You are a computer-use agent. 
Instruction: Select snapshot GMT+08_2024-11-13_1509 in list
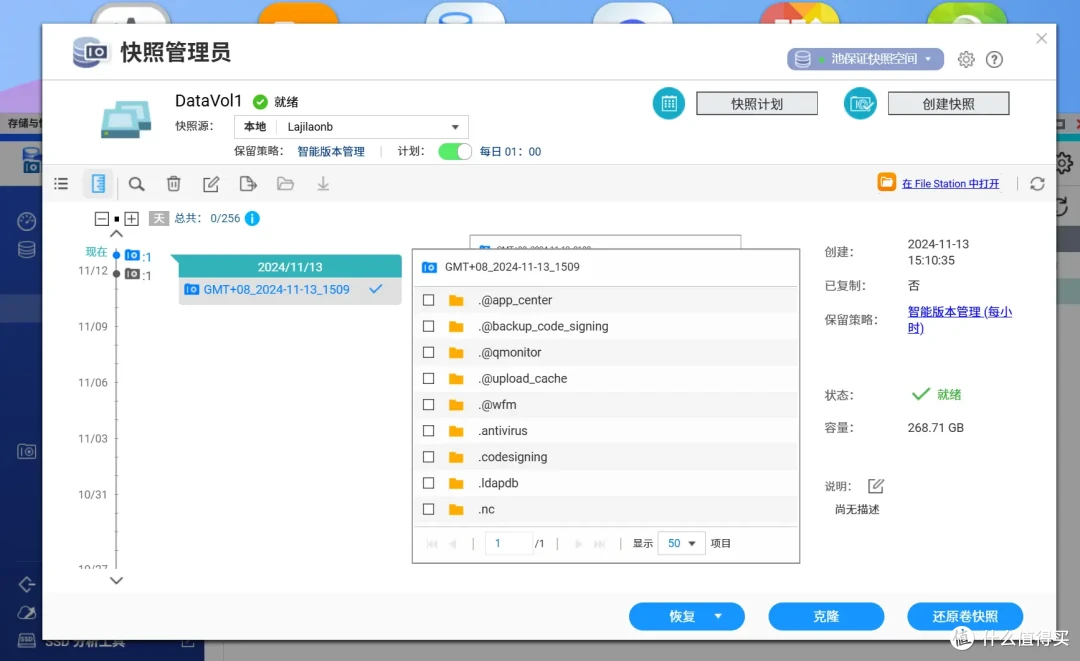290,290
